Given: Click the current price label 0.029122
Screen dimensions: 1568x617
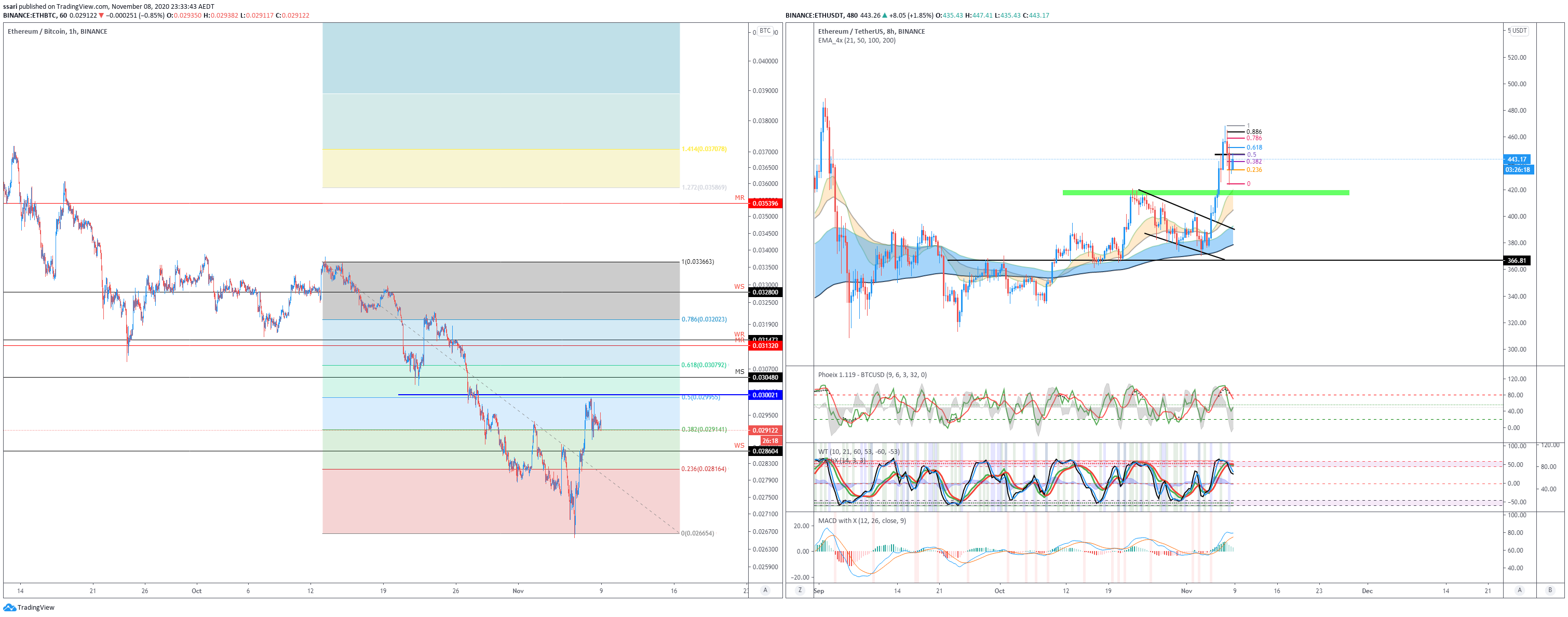Looking at the screenshot, I should point(765,431).
